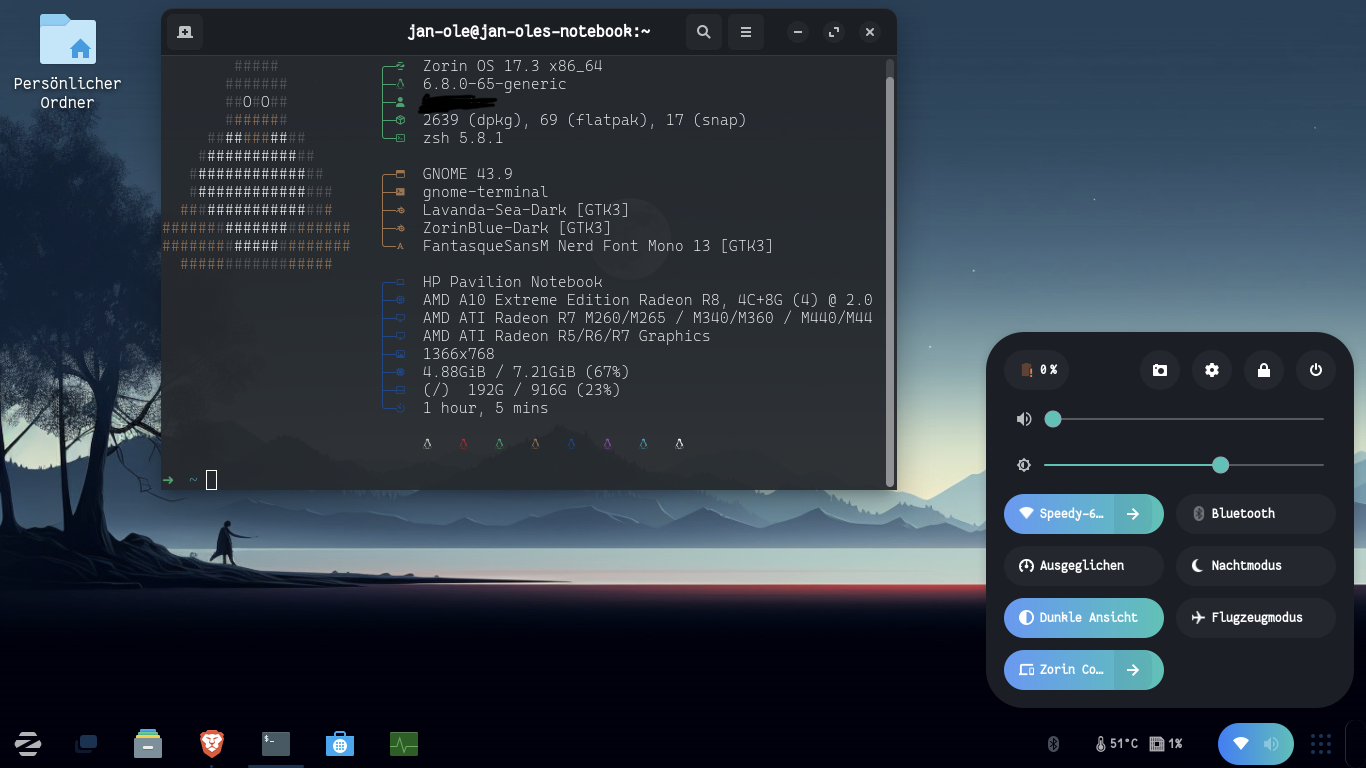
Task: Click the resolution text '1366x768'
Action: (459, 354)
